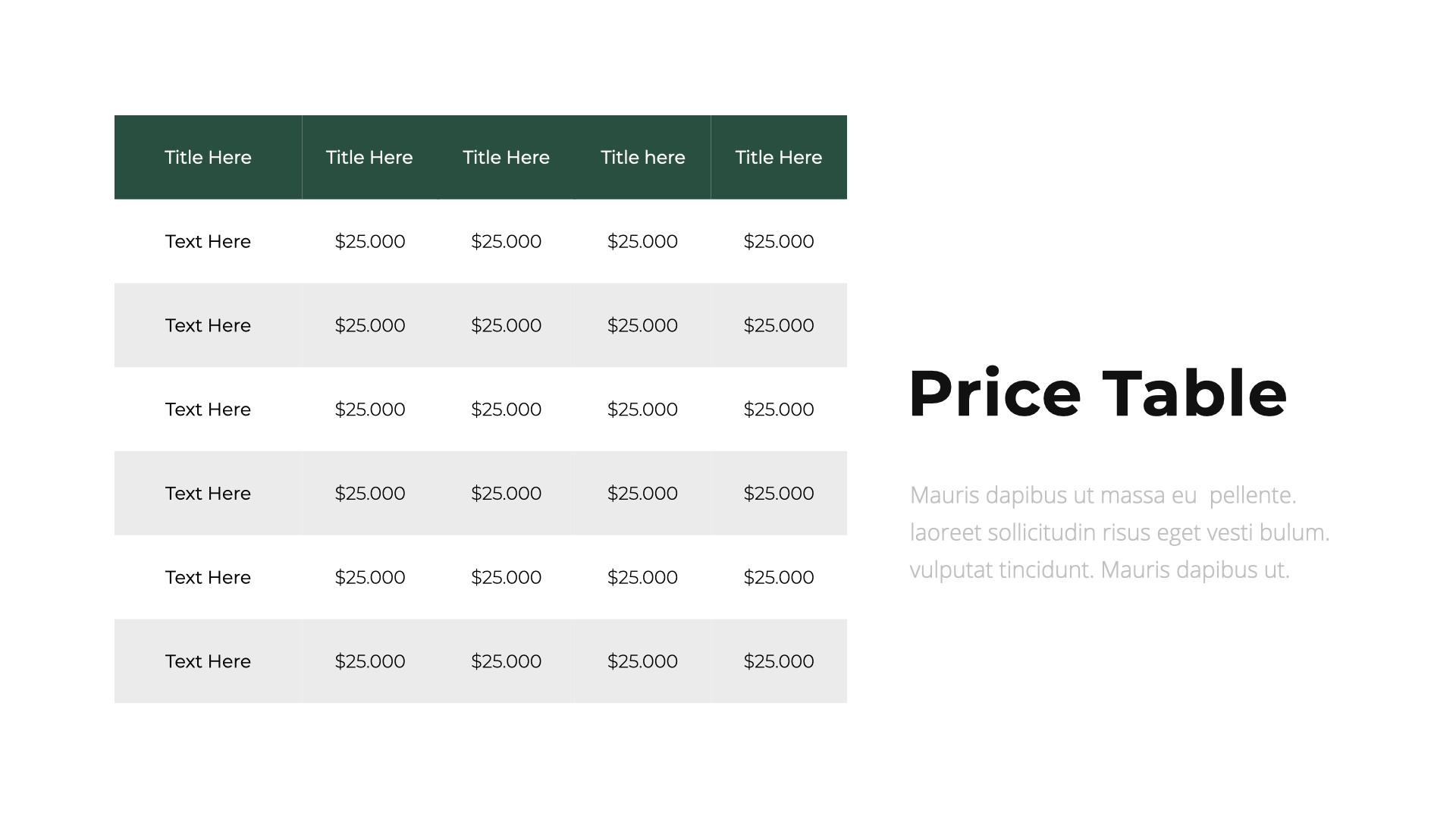
Task: Select the second column header cell
Action: click(369, 157)
